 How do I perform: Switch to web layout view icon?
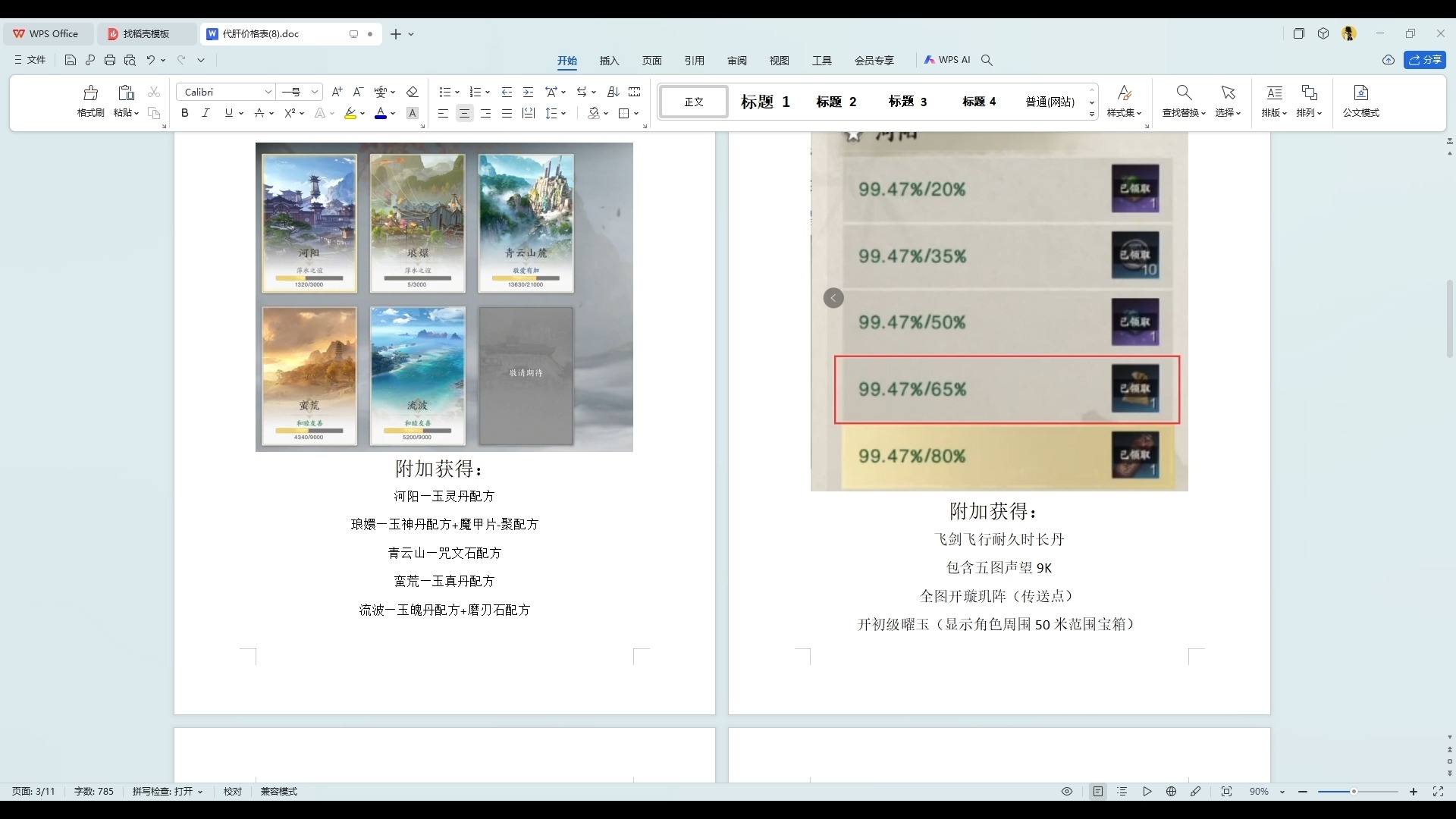1171,792
